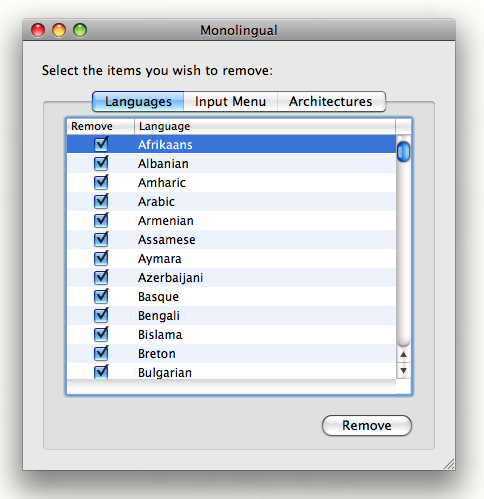Click the scroll down arrow
This screenshot has height=499, width=484.
click(x=404, y=371)
